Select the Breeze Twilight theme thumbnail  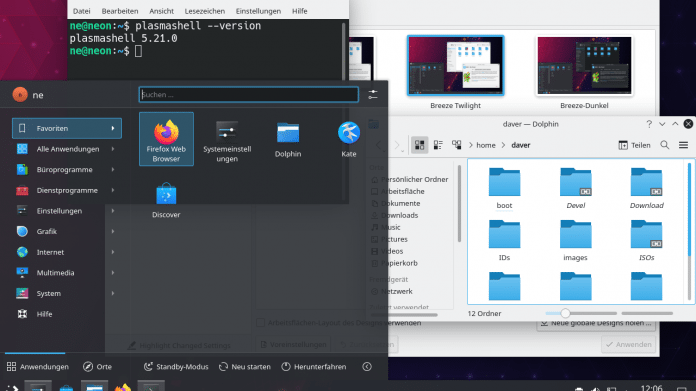(x=455, y=66)
